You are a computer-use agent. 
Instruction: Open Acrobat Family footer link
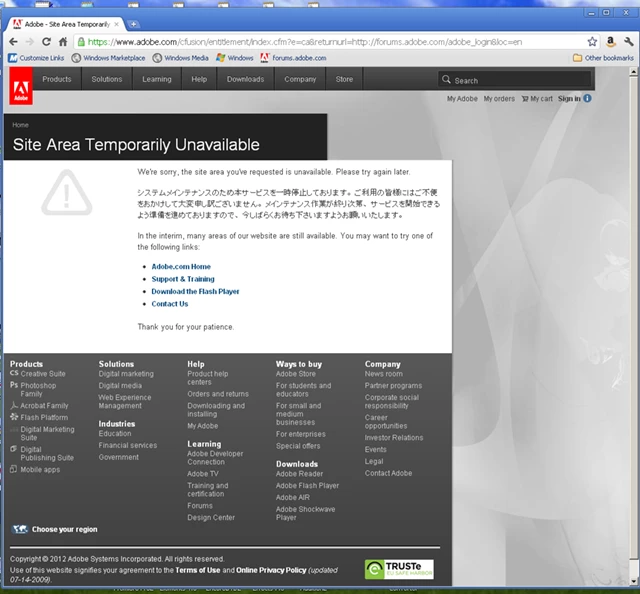(x=44, y=405)
